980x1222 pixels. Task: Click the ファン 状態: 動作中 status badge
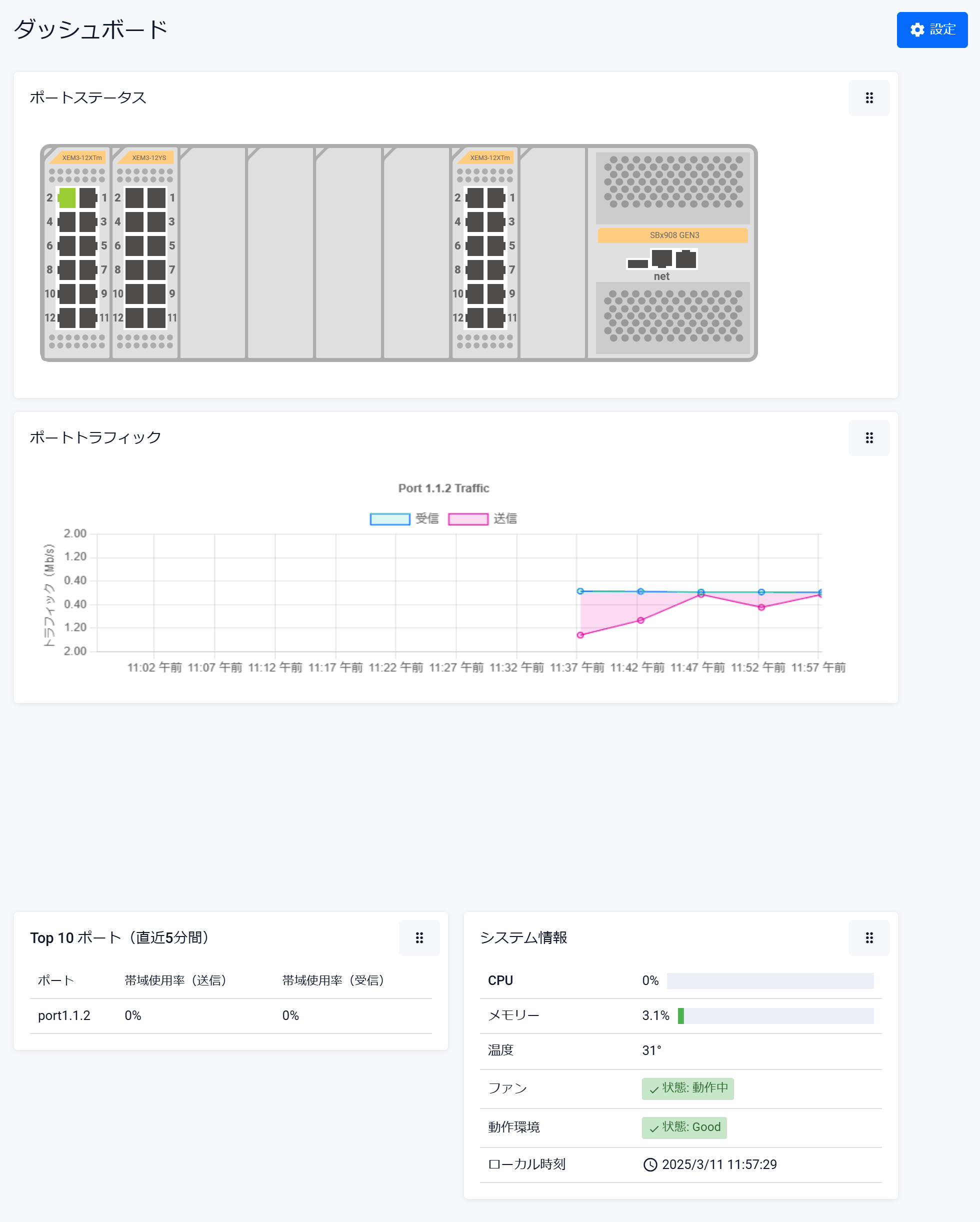687,1088
